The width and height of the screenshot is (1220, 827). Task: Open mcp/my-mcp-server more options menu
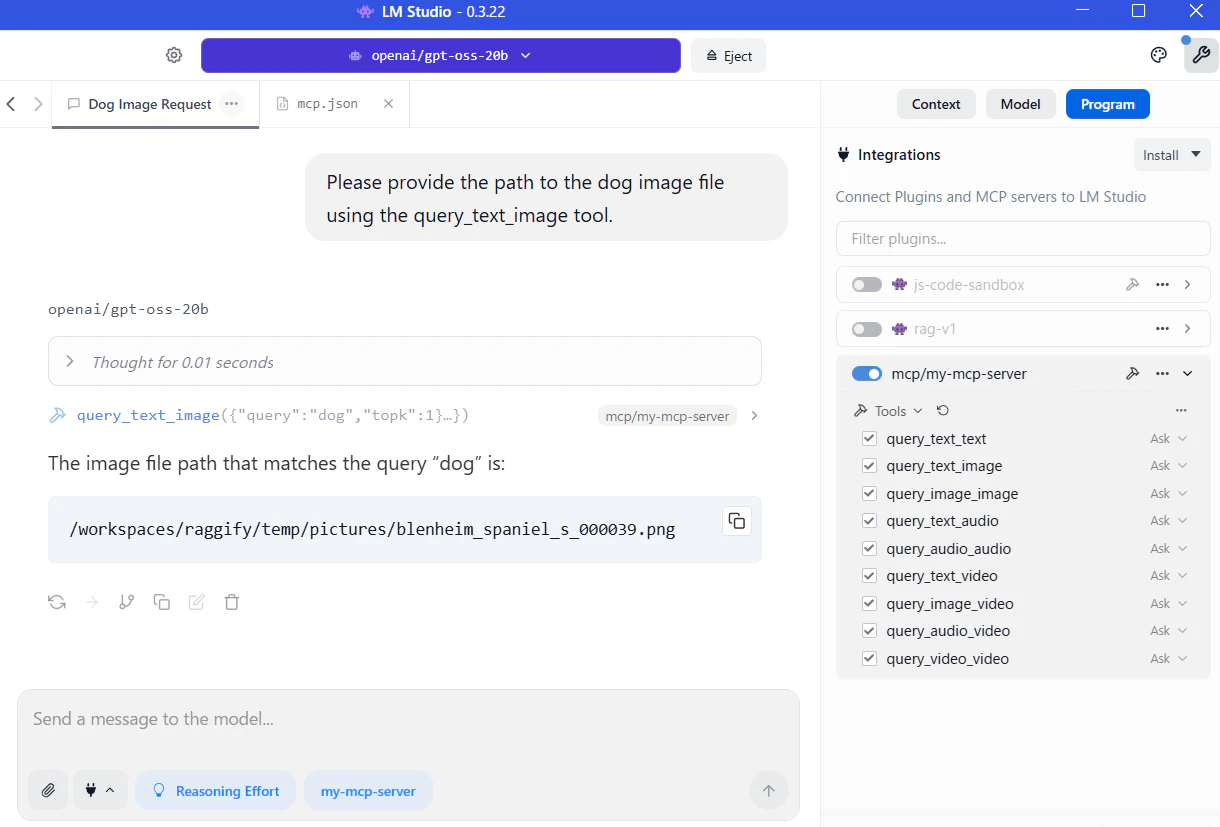[x=1162, y=374]
